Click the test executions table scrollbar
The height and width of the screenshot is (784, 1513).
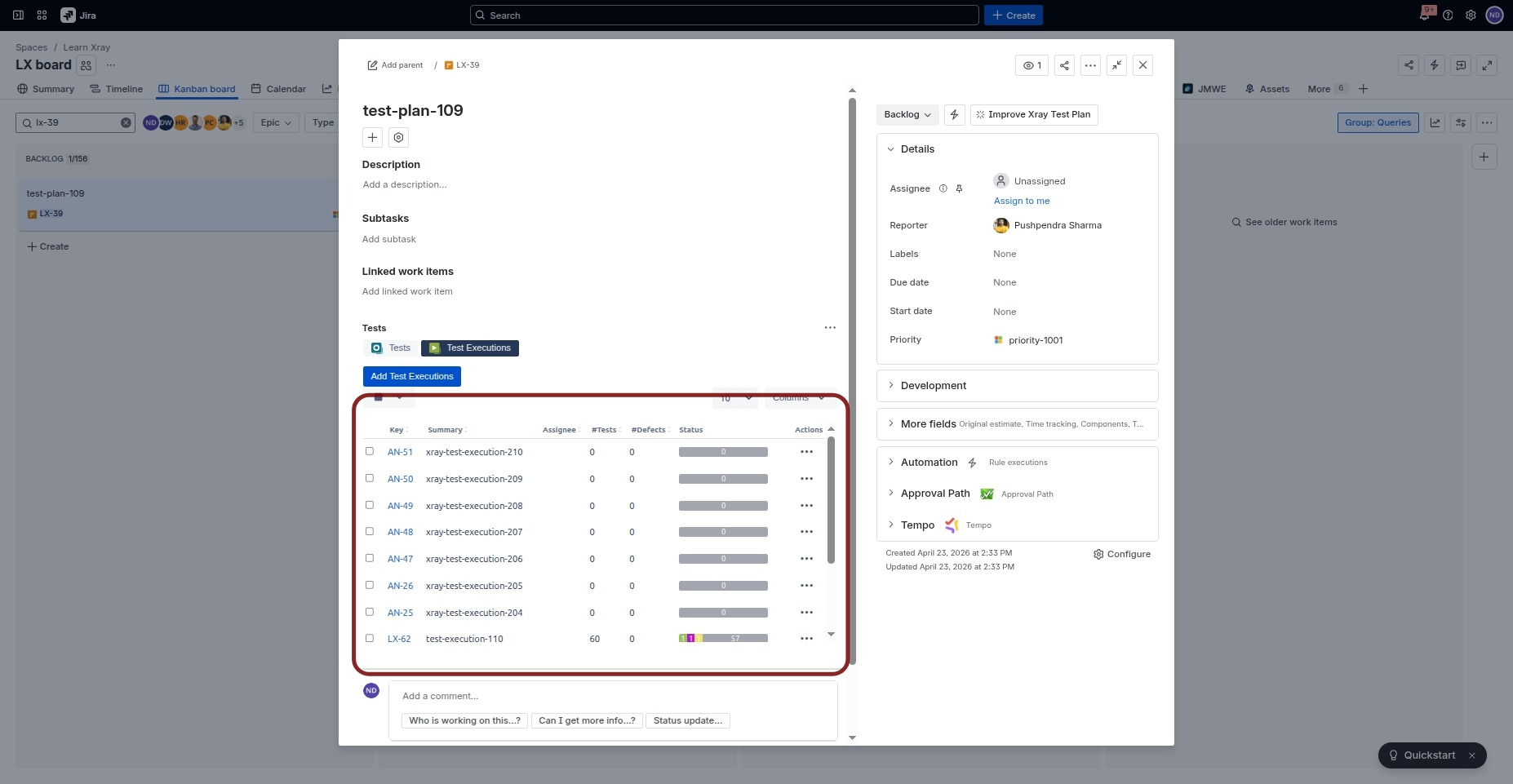tap(831, 500)
